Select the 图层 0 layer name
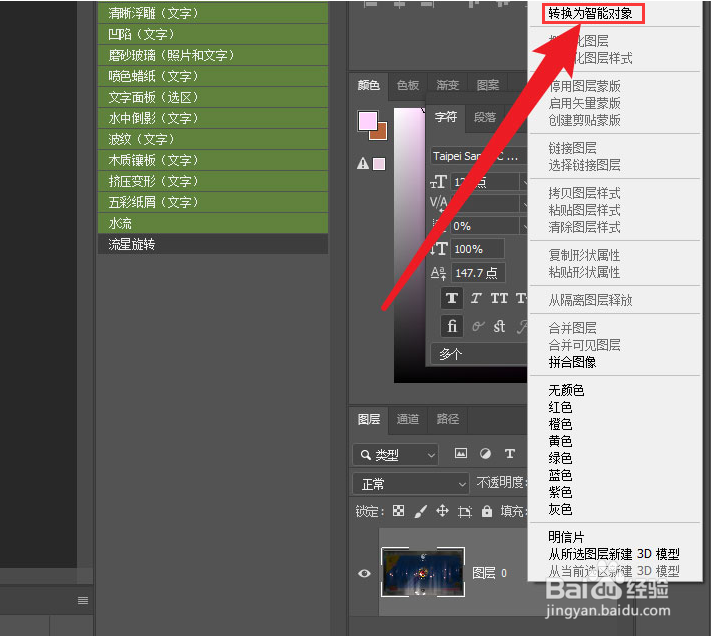711x636 pixels. click(490, 573)
